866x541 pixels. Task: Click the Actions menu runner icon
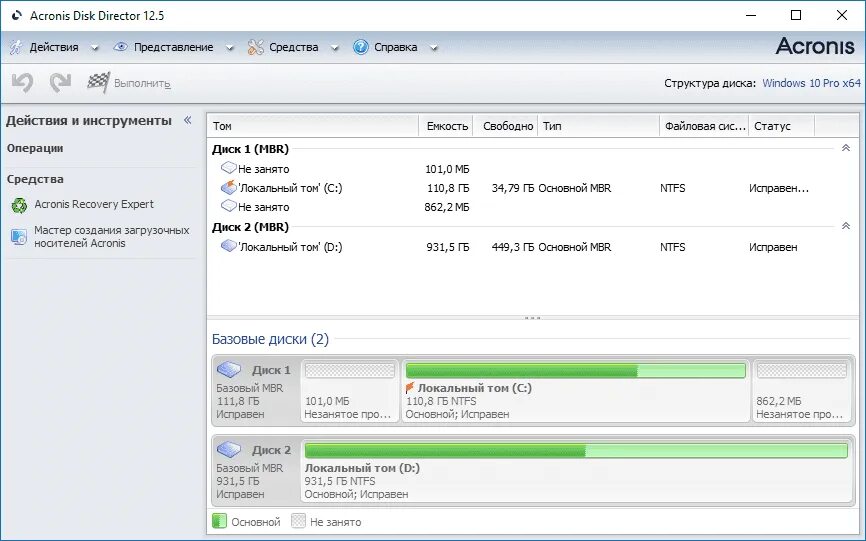tap(16, 47)
